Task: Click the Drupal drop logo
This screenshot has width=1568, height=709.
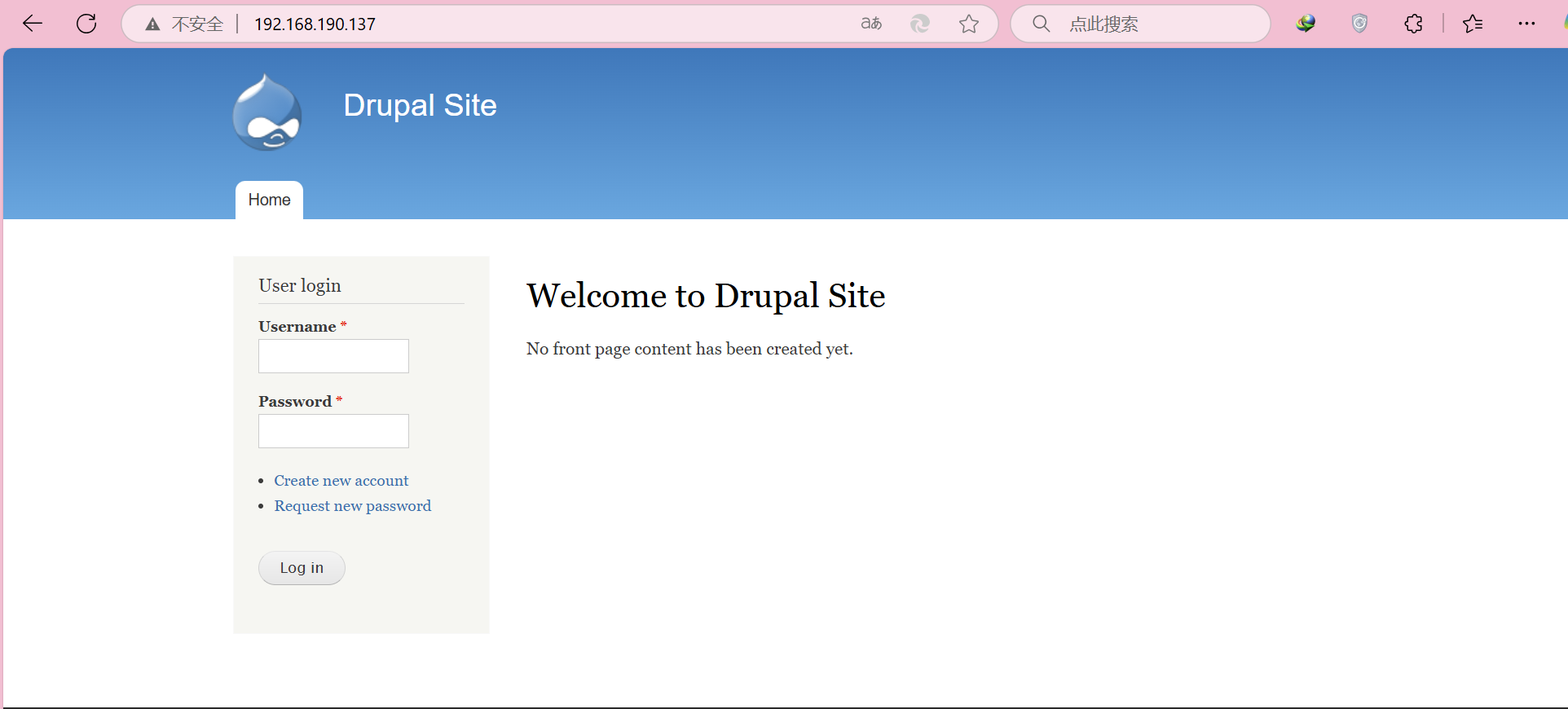Action: 267,112
